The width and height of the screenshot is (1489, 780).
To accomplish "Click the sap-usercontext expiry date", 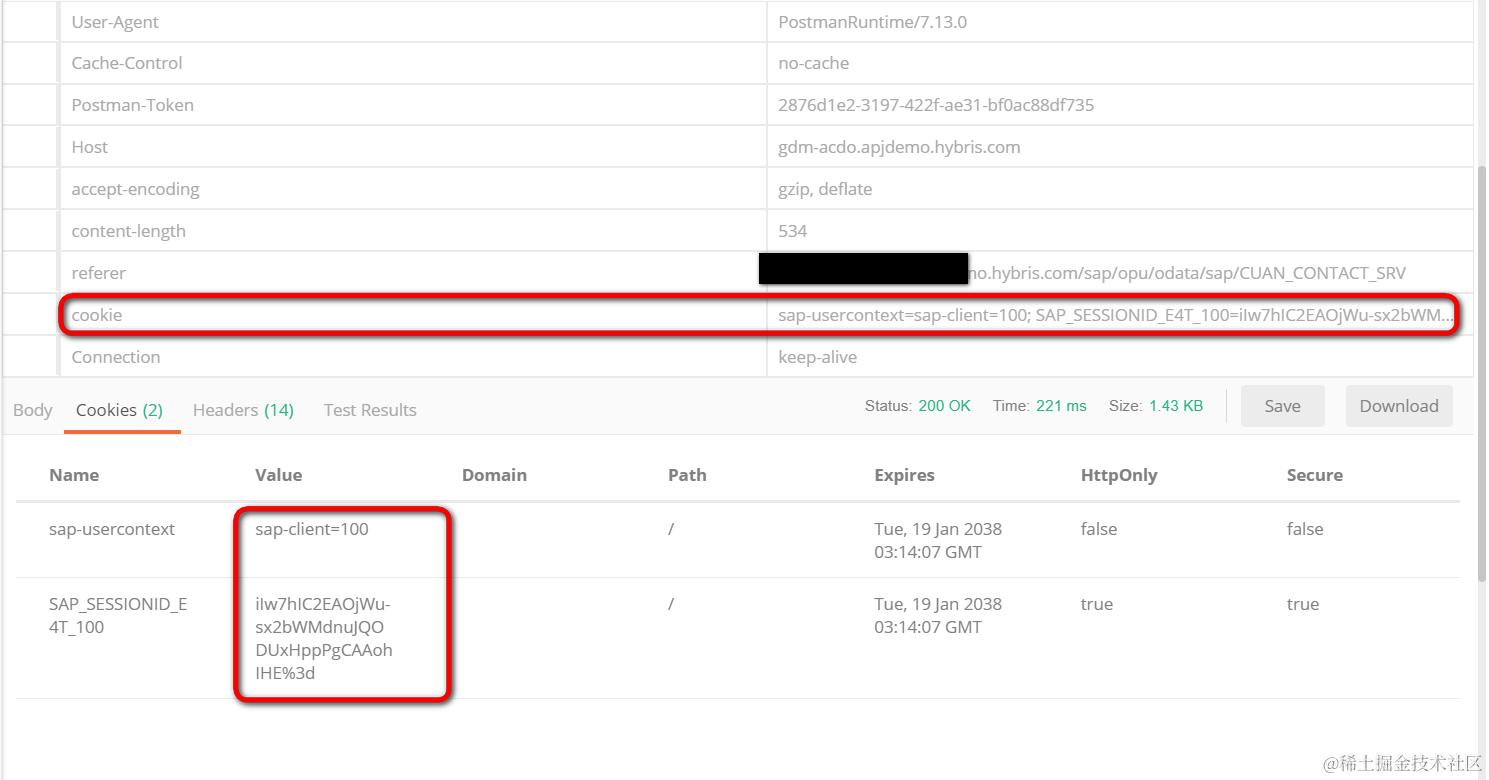I will click(x=938, y=540).
